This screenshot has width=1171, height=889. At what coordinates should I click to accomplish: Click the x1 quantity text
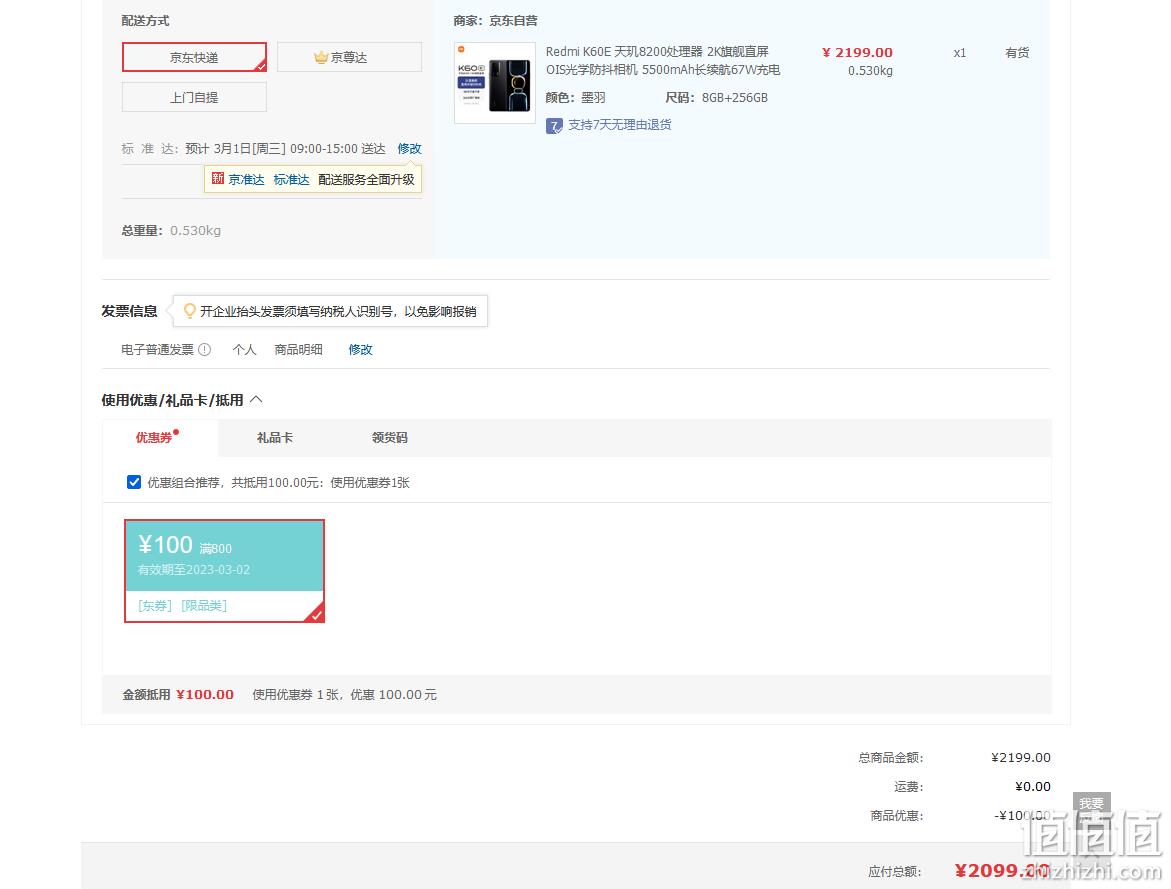click(960, 53)
